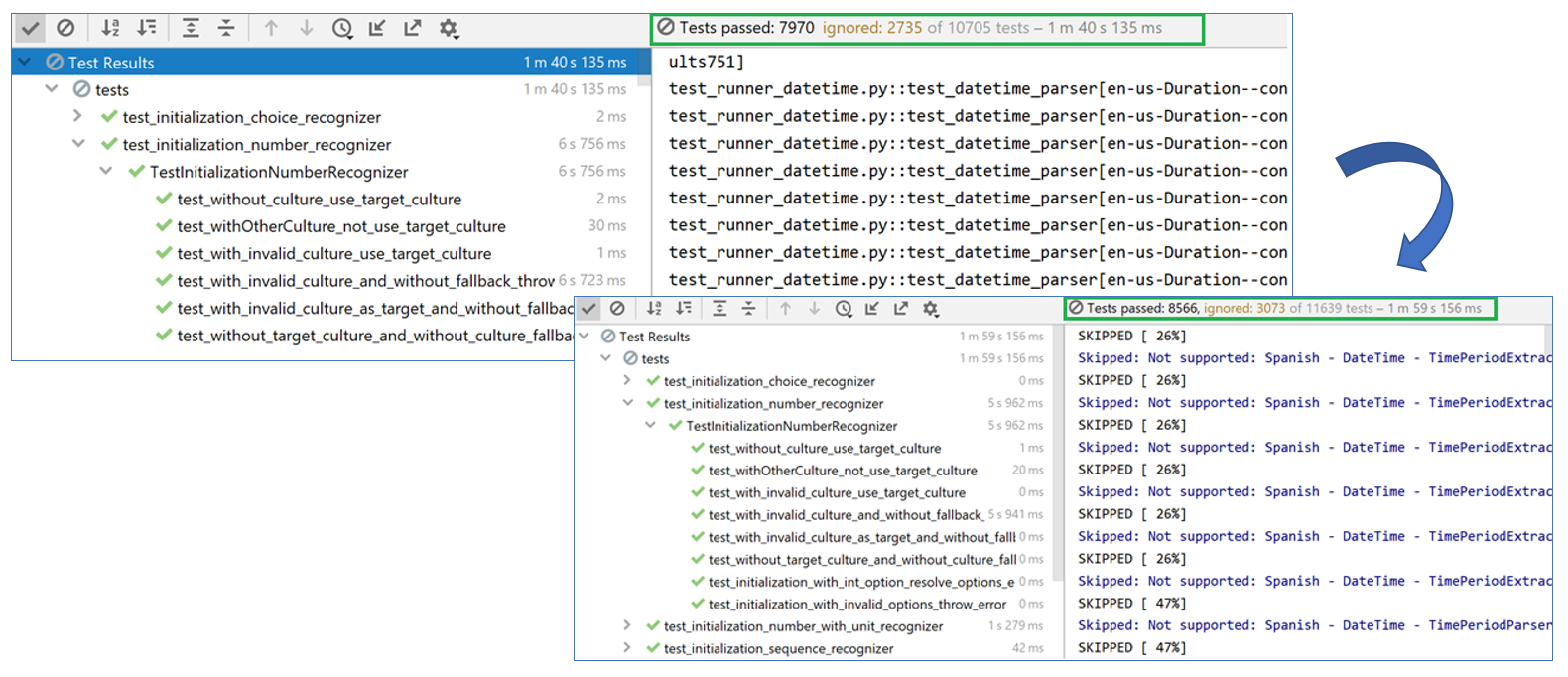Toggle Show Ignored in the 1 m 59 s panel
The image size is (1568, 677).
pyautogui.click(x=617, y=309)
